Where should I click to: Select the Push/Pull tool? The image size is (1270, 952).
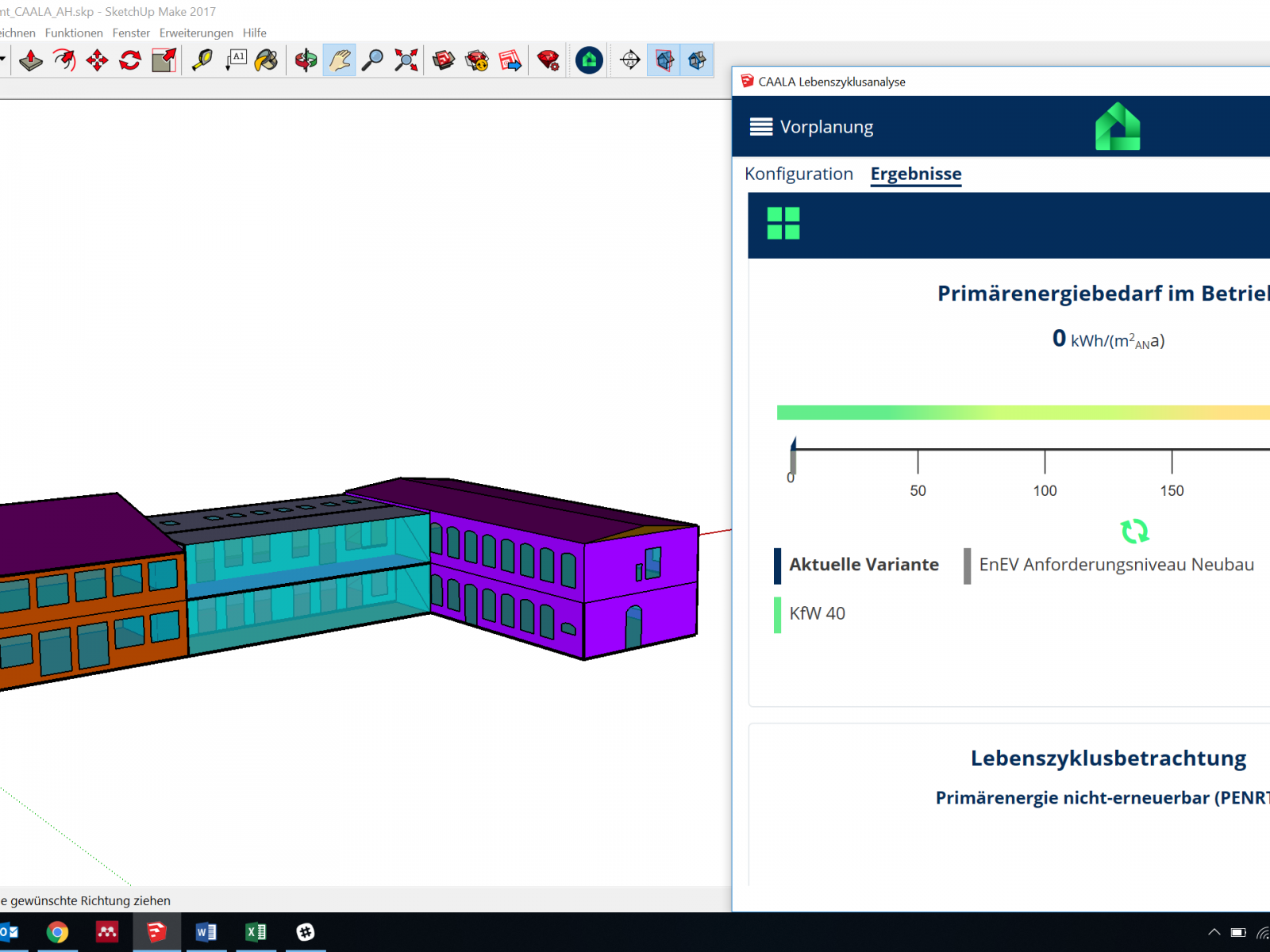click(x=31, y=60)
